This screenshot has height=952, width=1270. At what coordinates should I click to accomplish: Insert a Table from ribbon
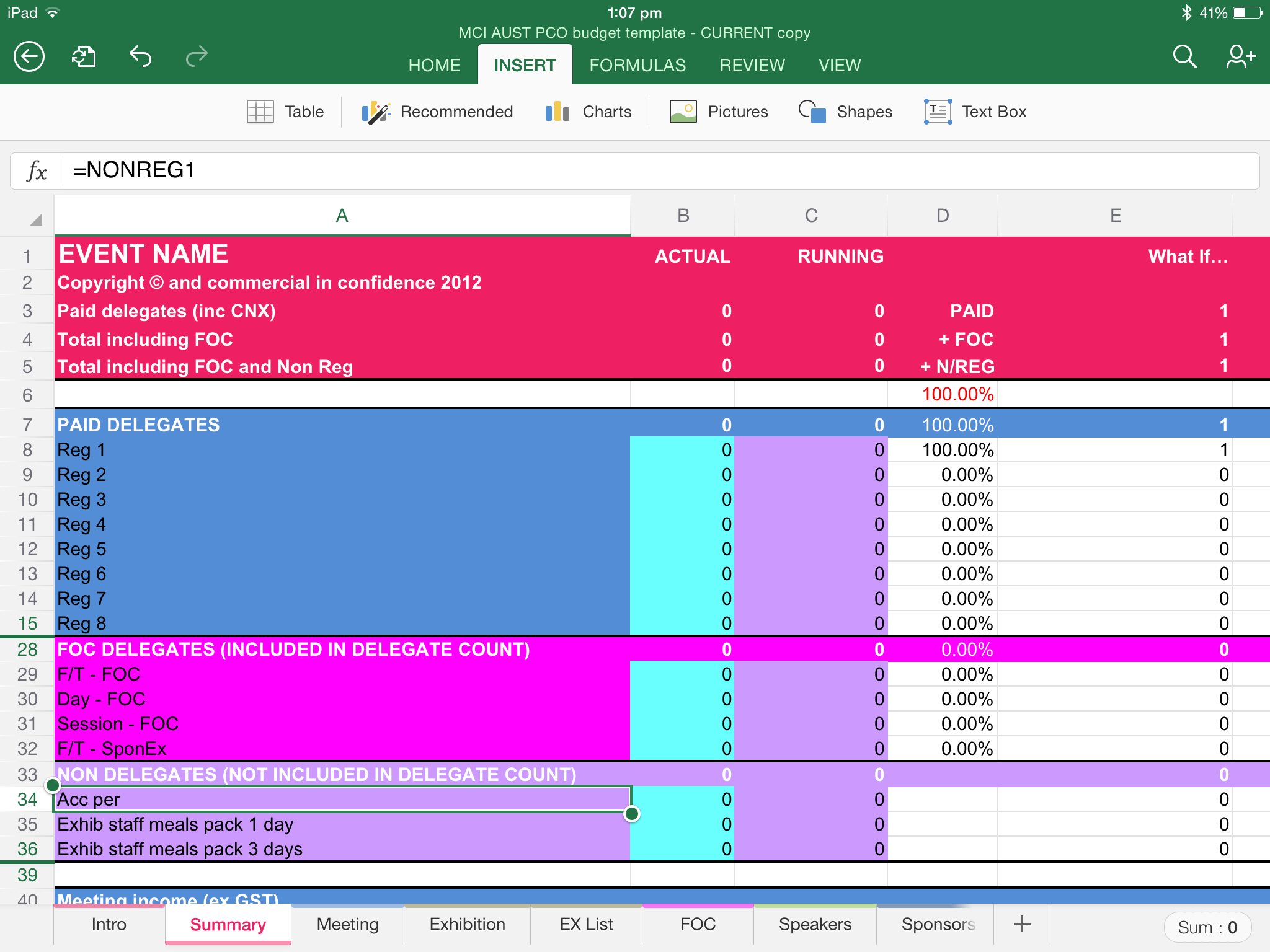tap(286, 112)
